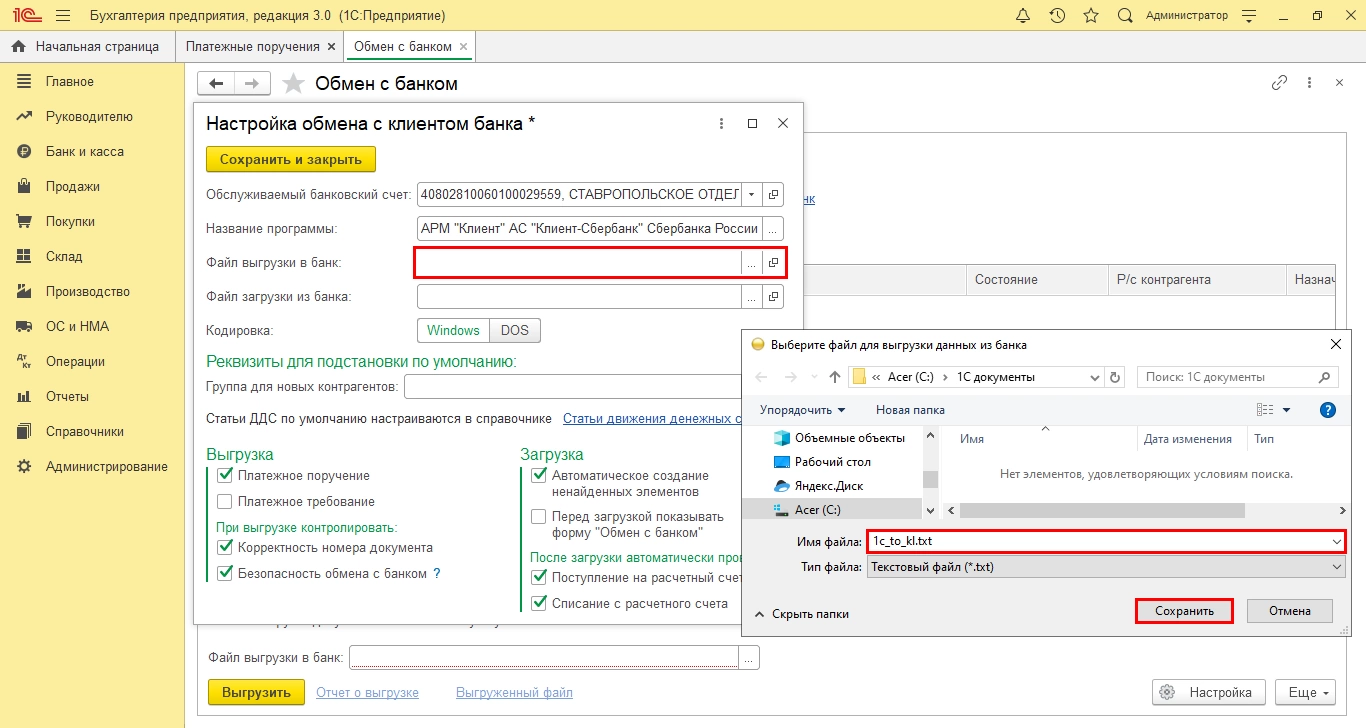Open the three-dot menu in Настройка обмена dialog
Image resolution: width=1366 pixels, height=728 pixels.
point(722,124)
